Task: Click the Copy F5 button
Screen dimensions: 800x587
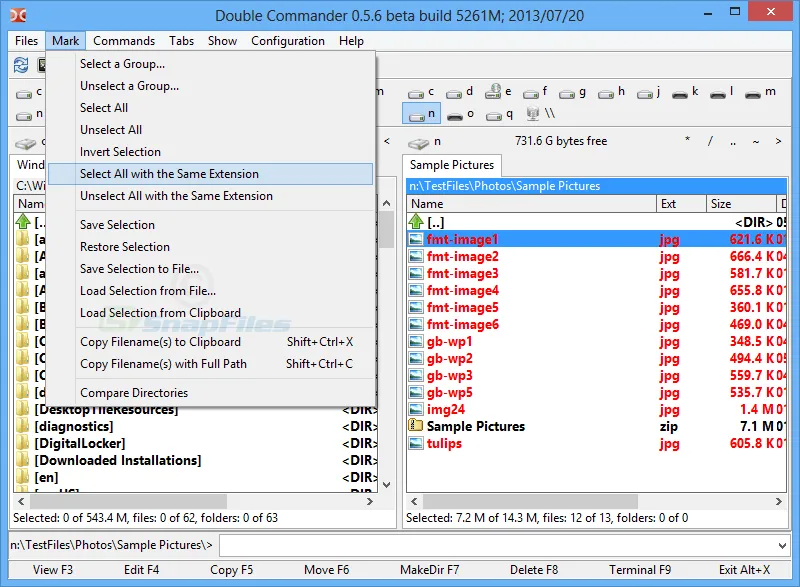Action: (232, 570)
